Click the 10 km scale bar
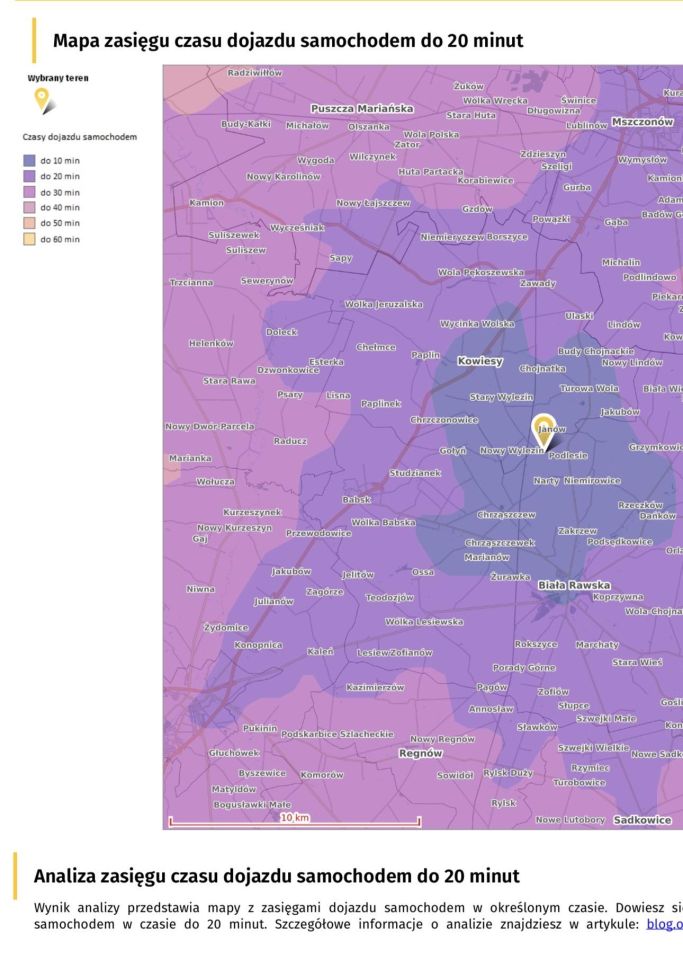683x960 pixels. tap(294, 820)
